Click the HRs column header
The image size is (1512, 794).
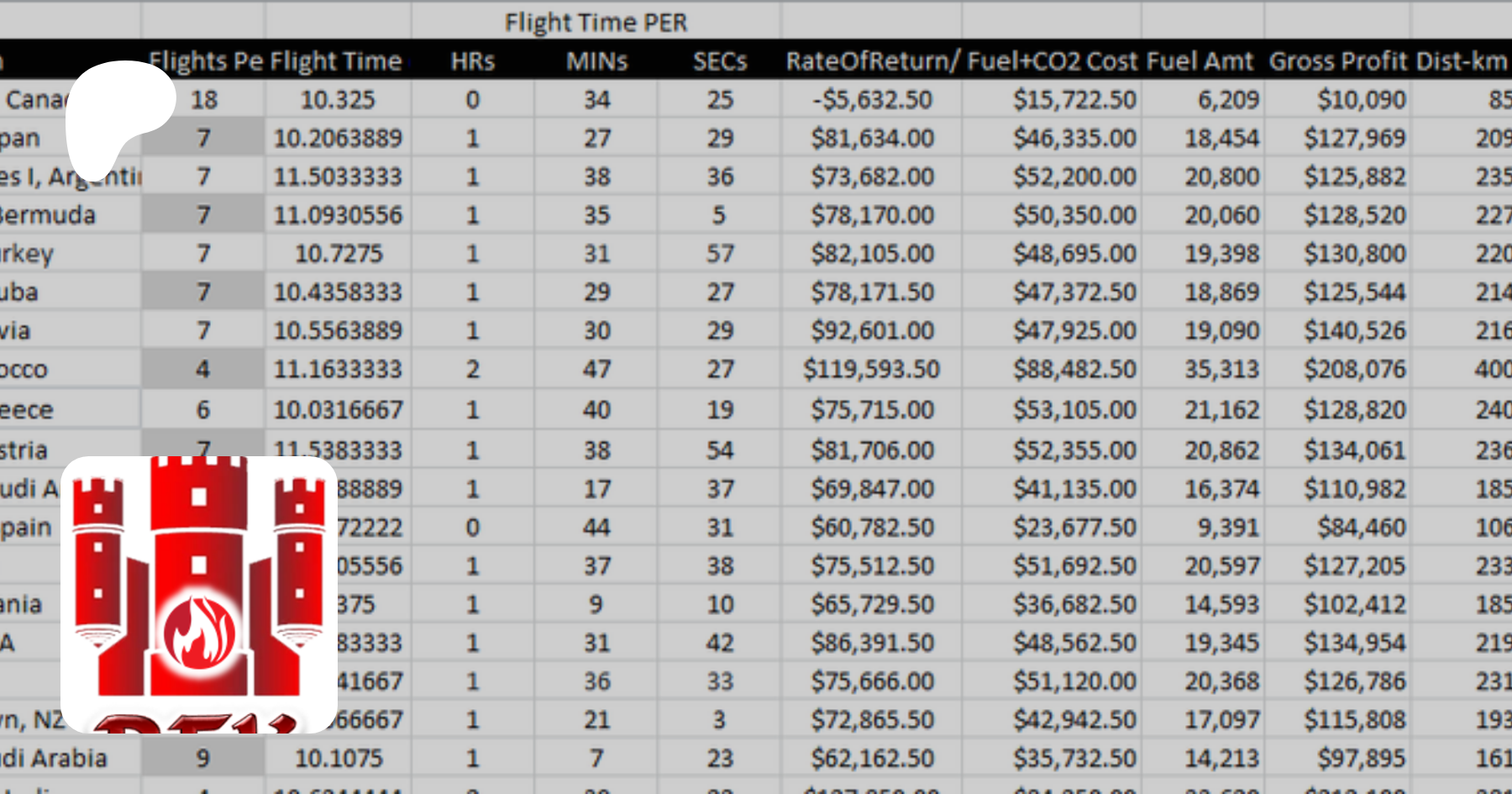[472, 61]
